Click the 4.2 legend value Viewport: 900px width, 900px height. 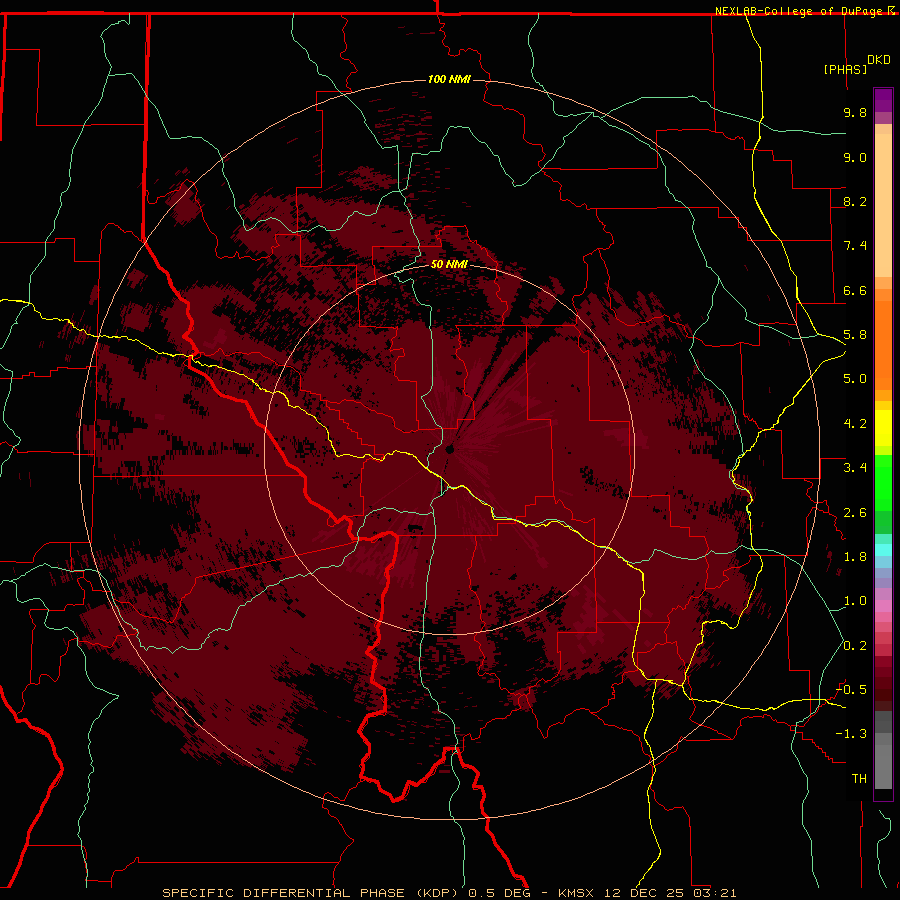point(855,424)
